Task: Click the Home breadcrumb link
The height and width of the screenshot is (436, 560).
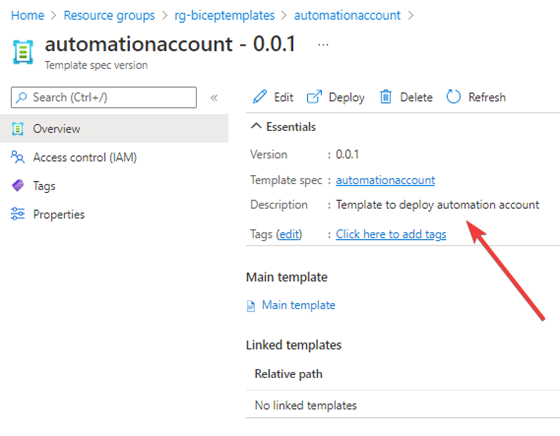Action: 28,16
